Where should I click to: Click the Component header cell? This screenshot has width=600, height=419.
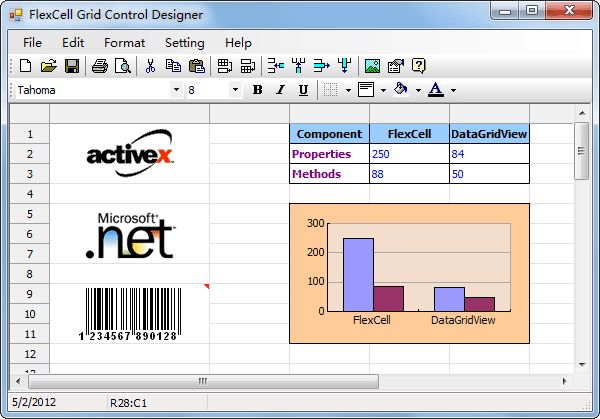click(329, 134)
